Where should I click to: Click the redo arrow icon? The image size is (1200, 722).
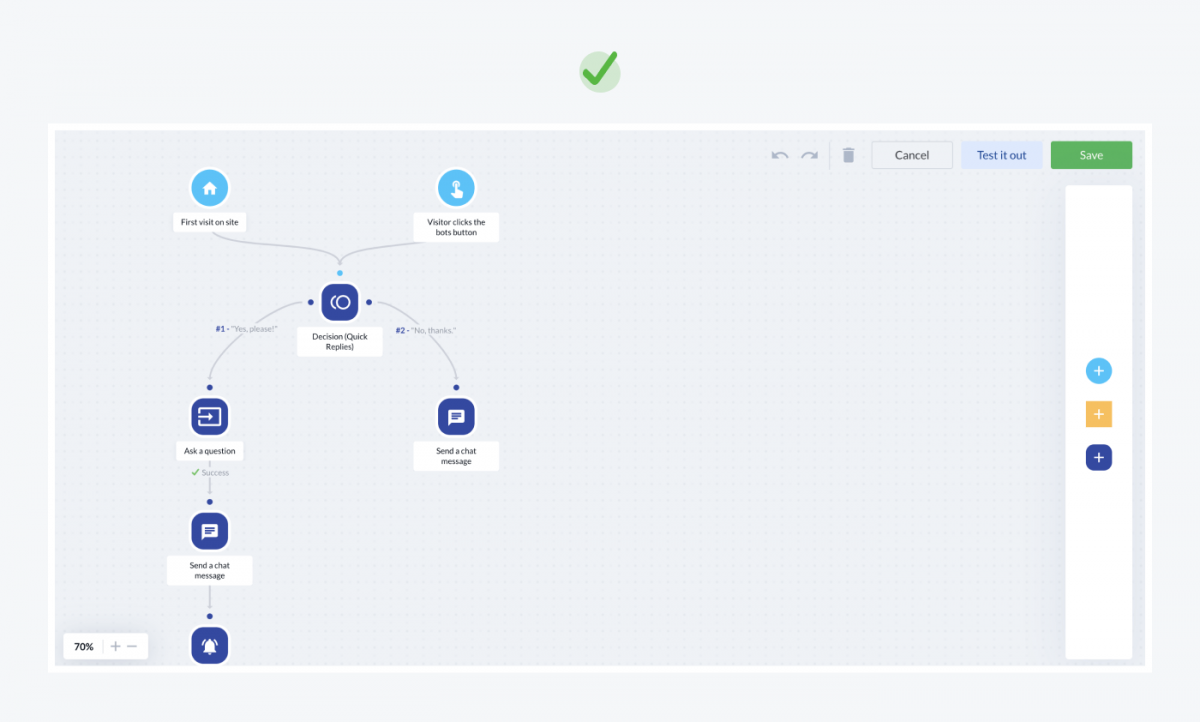point(809,155)
